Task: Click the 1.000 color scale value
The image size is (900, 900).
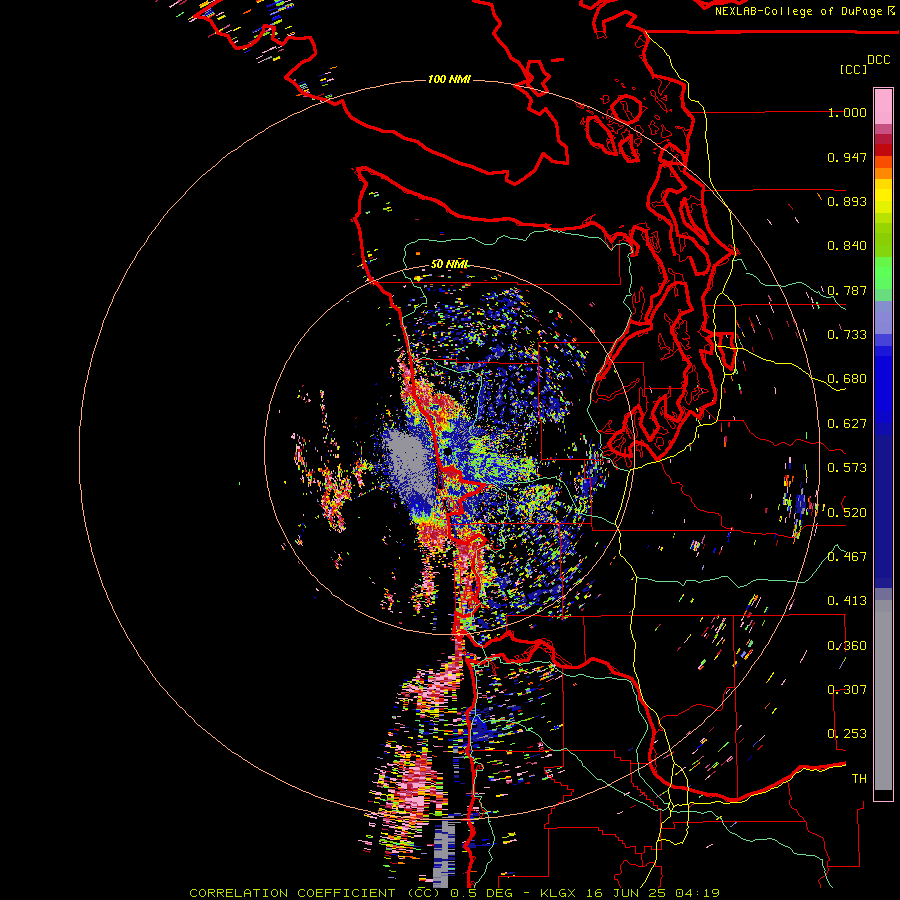Action: (847, 112)
